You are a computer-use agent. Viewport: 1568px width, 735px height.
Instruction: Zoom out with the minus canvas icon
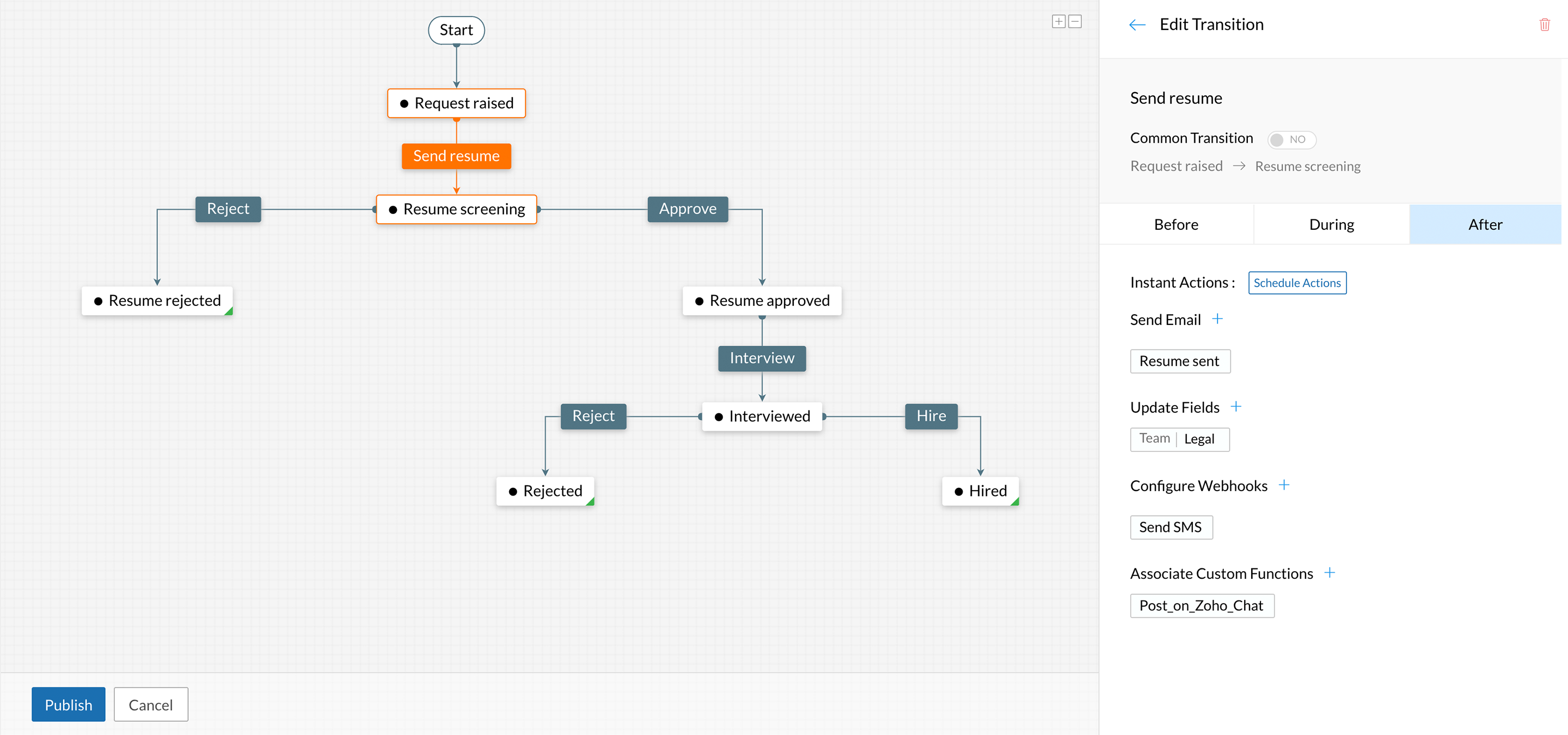coord(1075,22)
